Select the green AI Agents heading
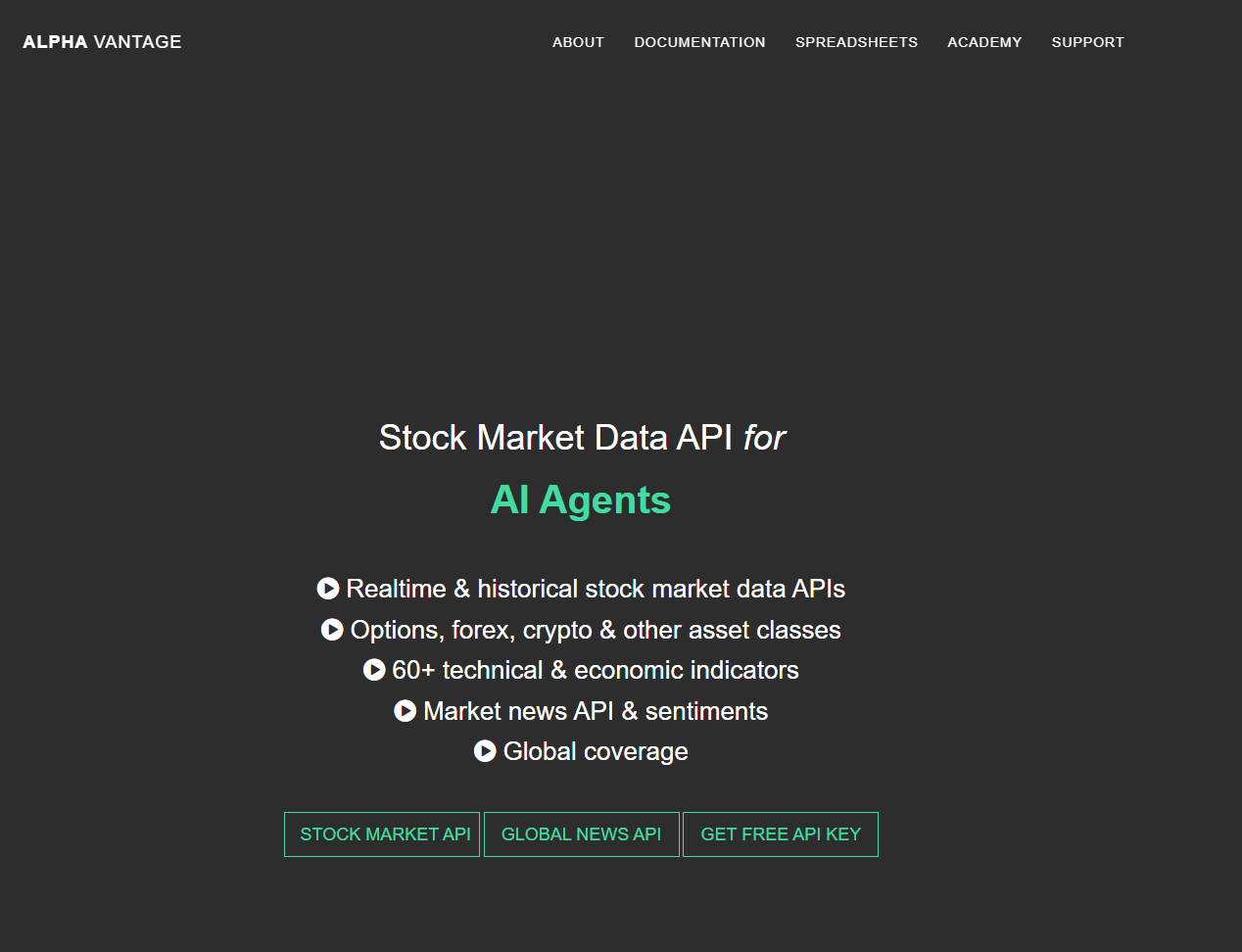This screenshot has height=952, width=1242. [580, 500]
